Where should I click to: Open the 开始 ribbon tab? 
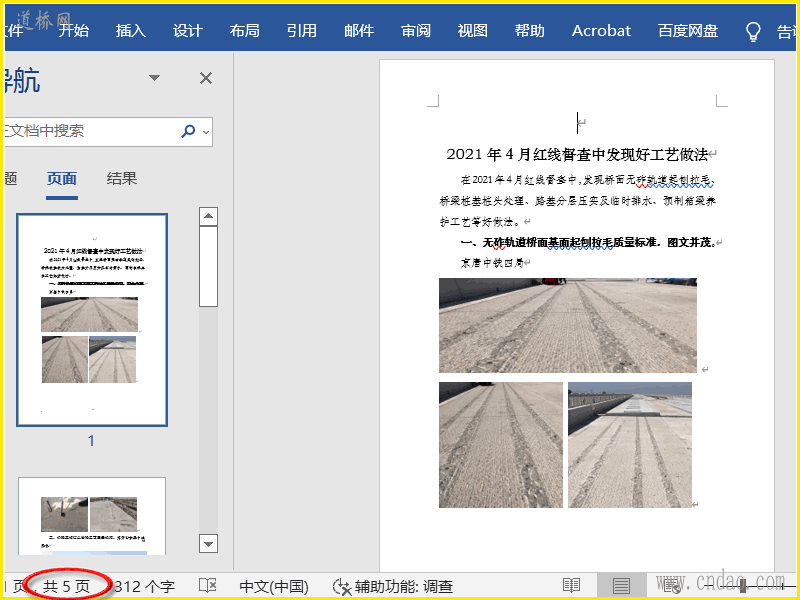click(73, 31)
